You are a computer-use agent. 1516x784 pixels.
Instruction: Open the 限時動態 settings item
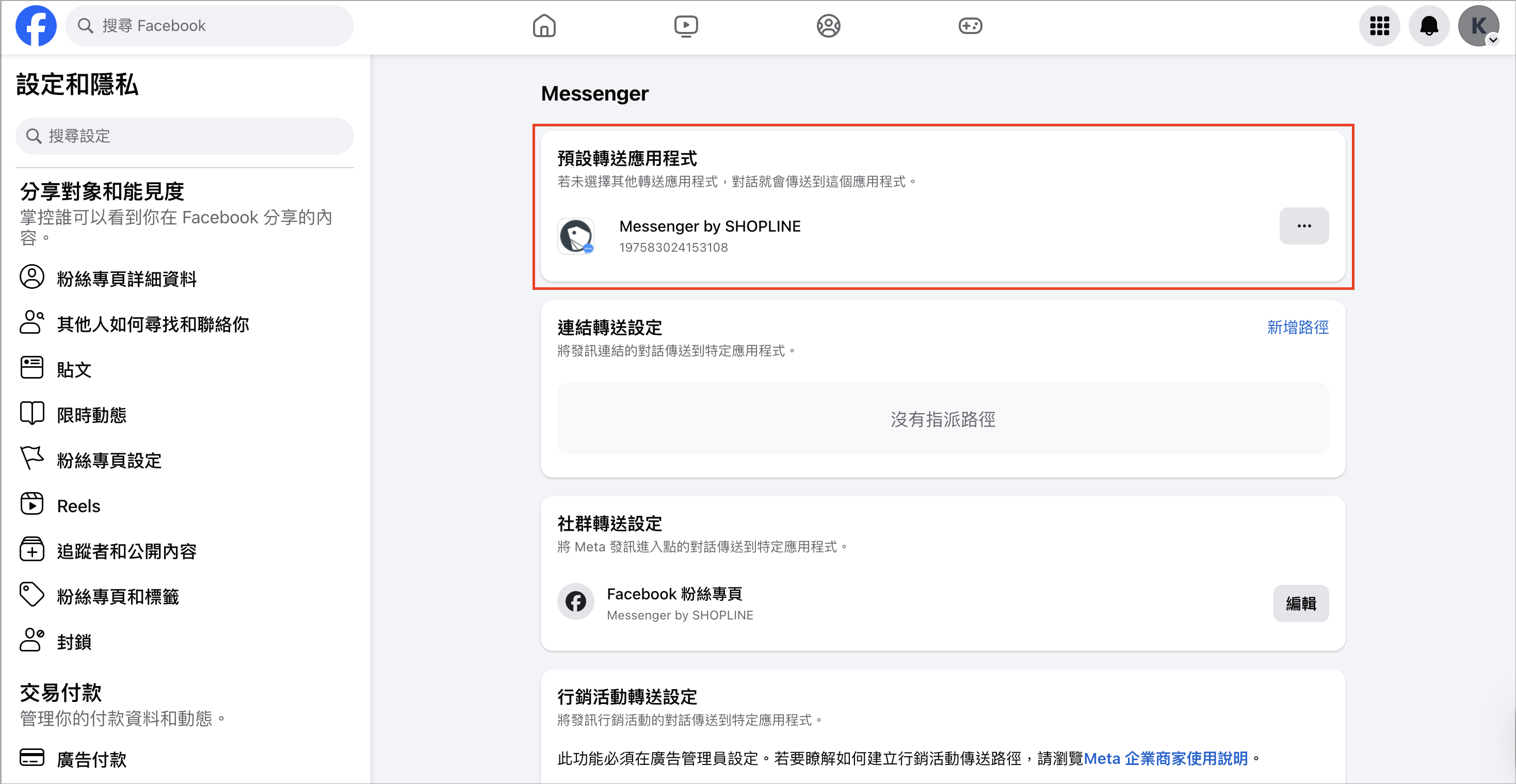point(92,415)
